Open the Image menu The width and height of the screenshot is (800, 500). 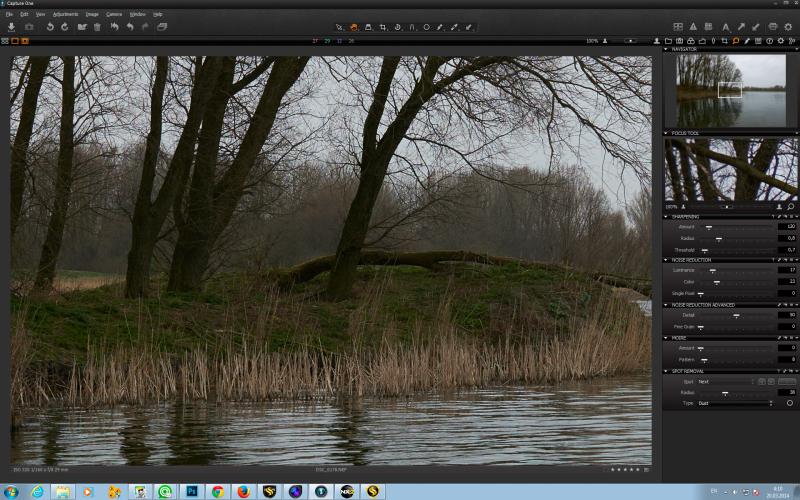click(92, 14)
